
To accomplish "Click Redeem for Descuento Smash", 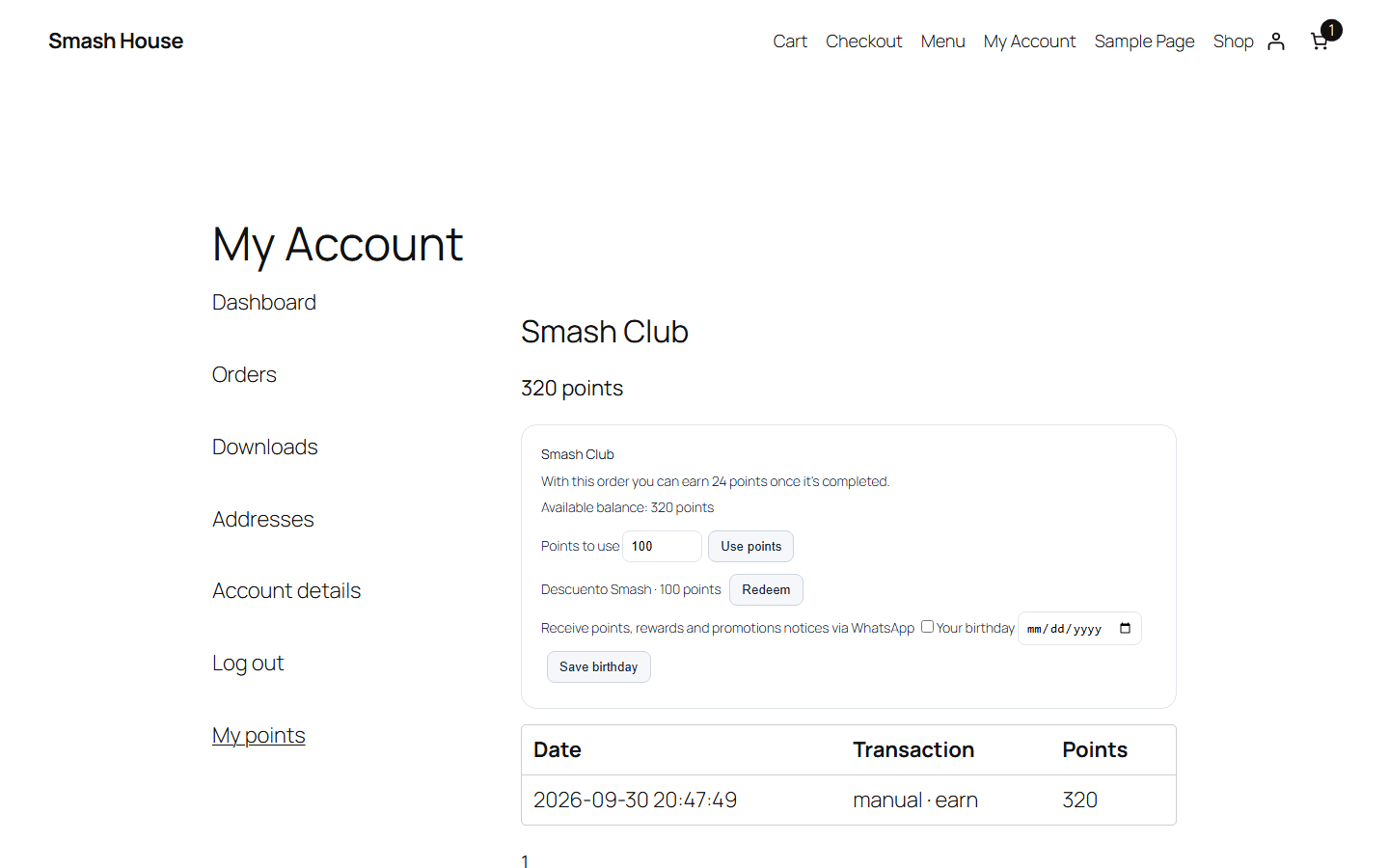I will 766,589.
